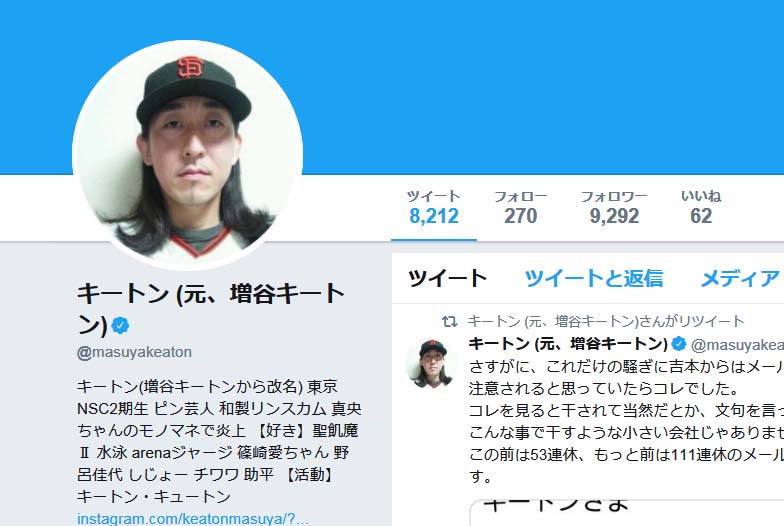Switch to the ツイートと返信 tab
Viewport: 784px width, 526px height.
pos(594,278)
